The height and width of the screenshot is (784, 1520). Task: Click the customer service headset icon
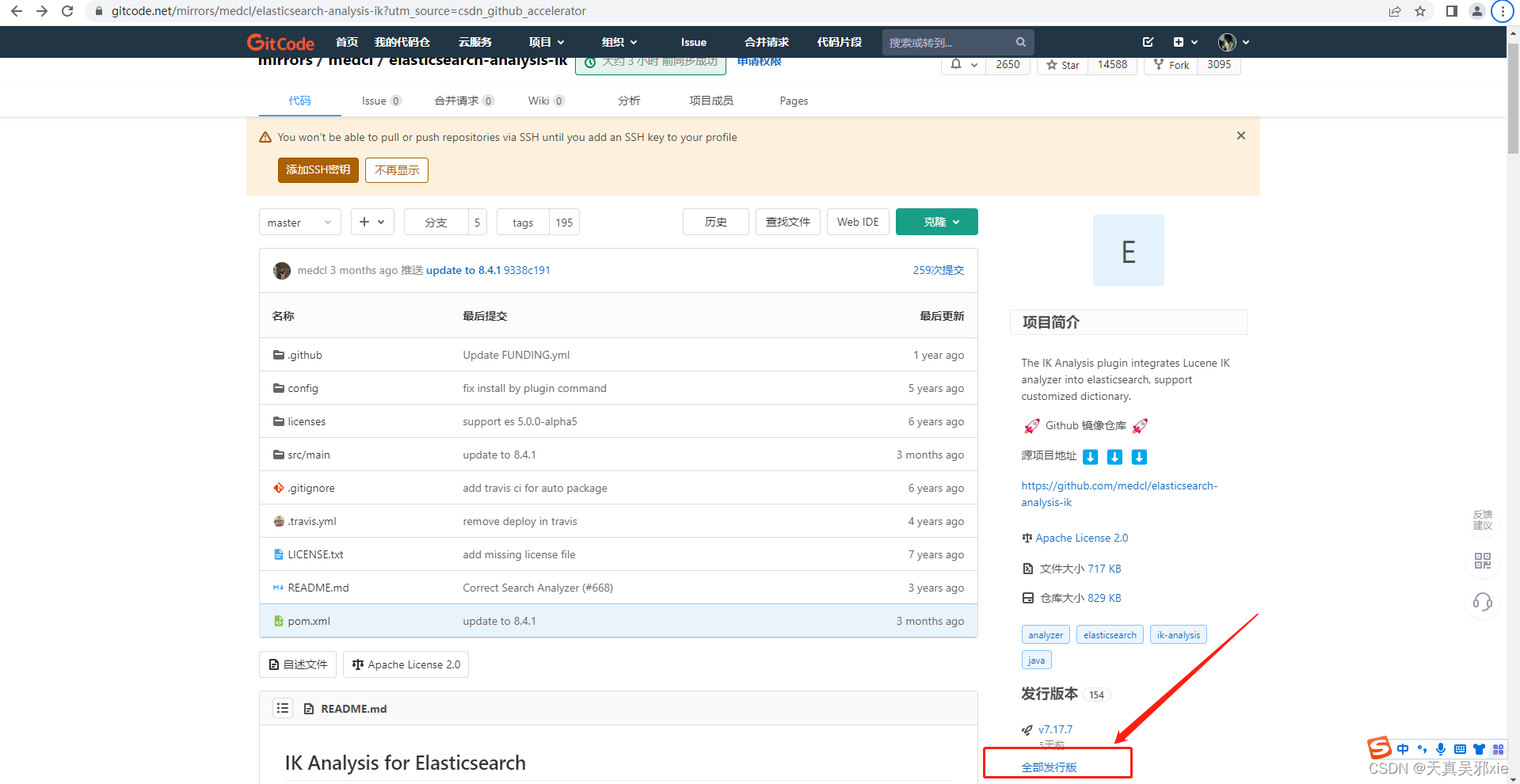point(1482,603)
